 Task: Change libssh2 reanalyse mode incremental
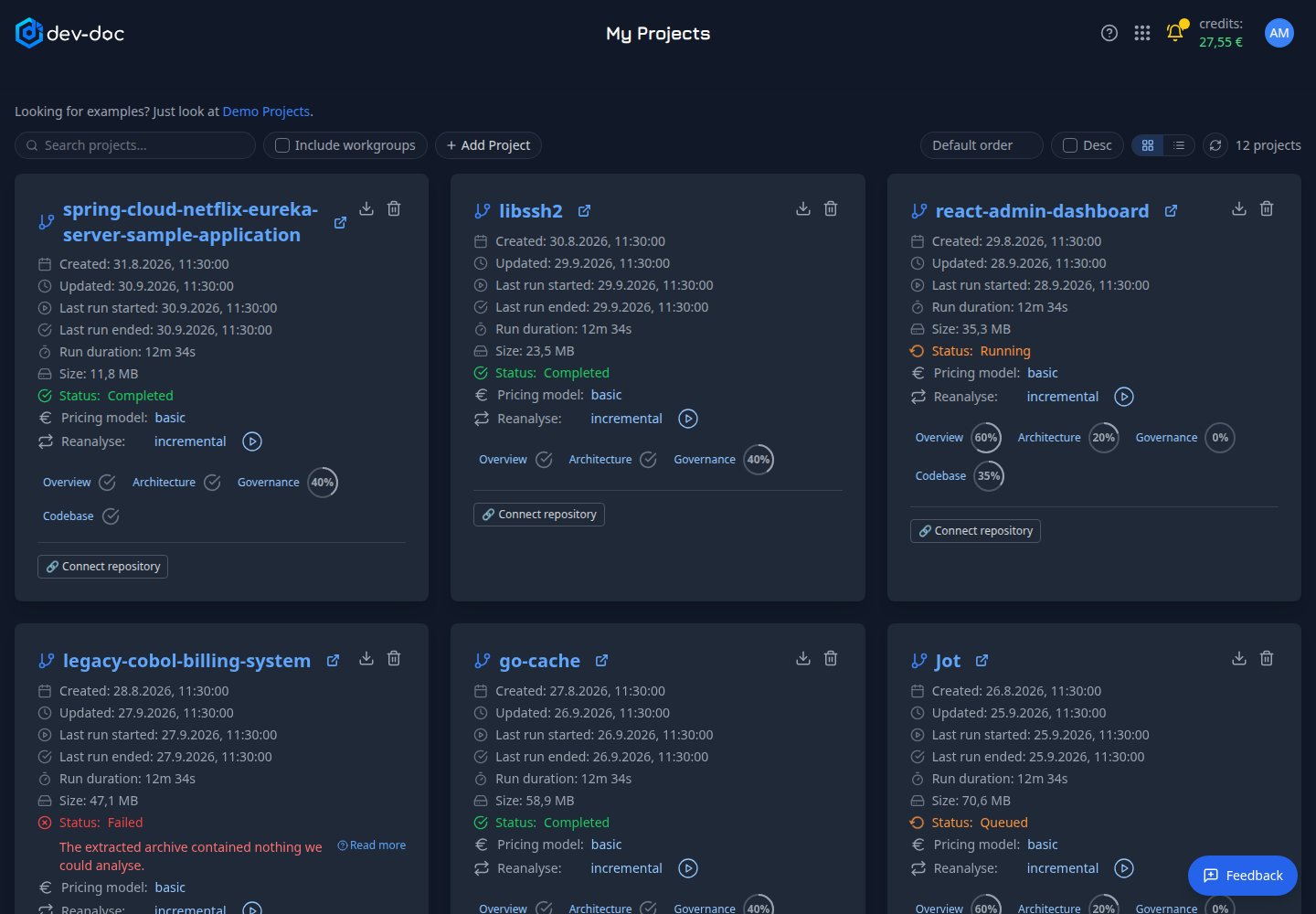tap(626, 419)
